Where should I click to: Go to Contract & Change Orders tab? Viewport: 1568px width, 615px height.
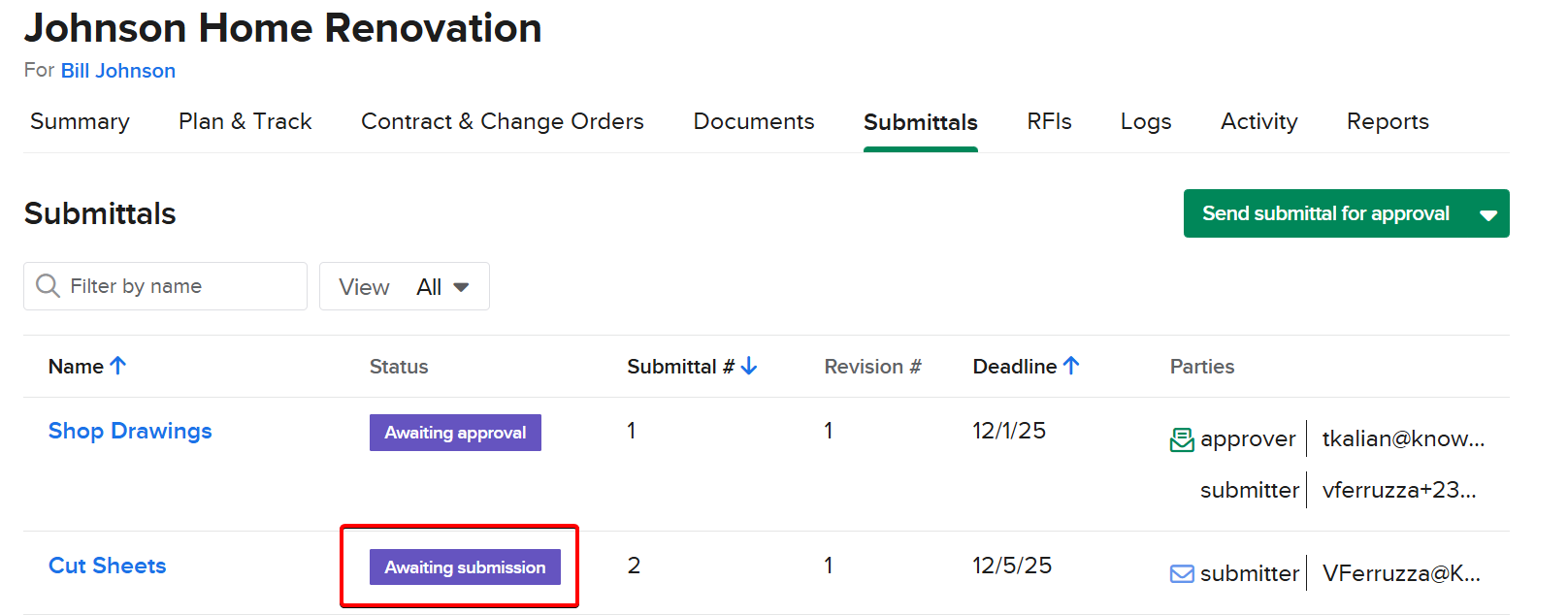tap(502, 122)
